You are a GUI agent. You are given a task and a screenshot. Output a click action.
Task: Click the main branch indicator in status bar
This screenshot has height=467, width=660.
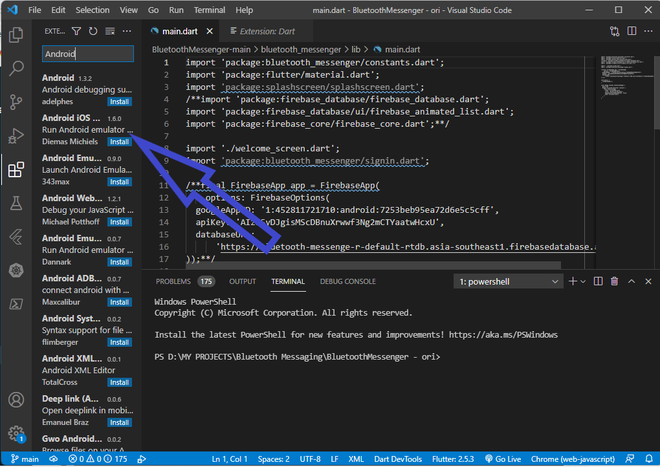[x=25, y=459]
